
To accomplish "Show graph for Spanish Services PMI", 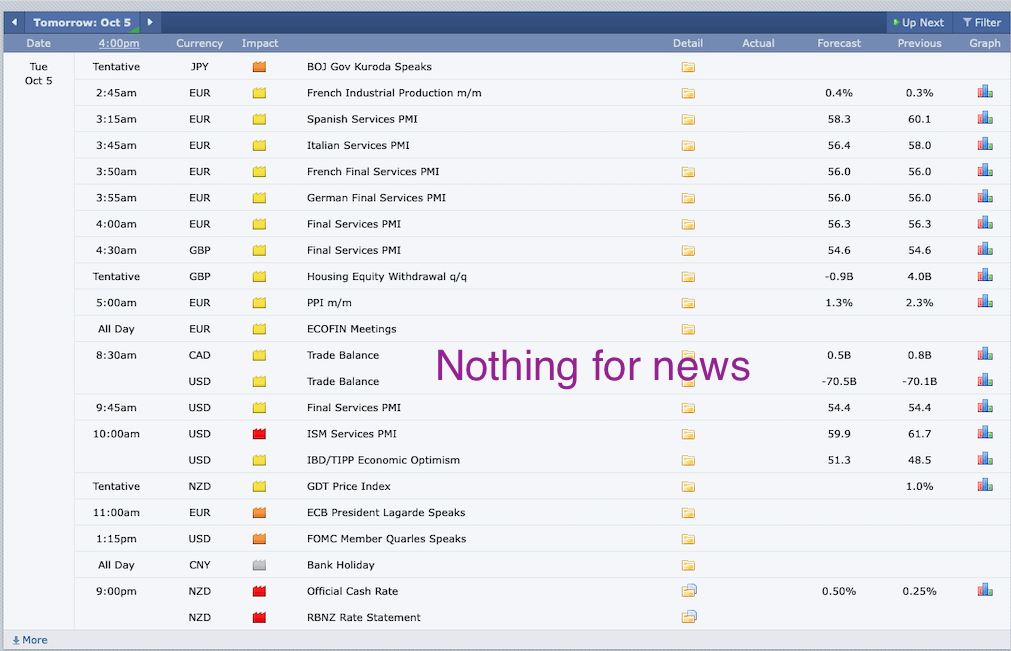I will click(985, 118).
